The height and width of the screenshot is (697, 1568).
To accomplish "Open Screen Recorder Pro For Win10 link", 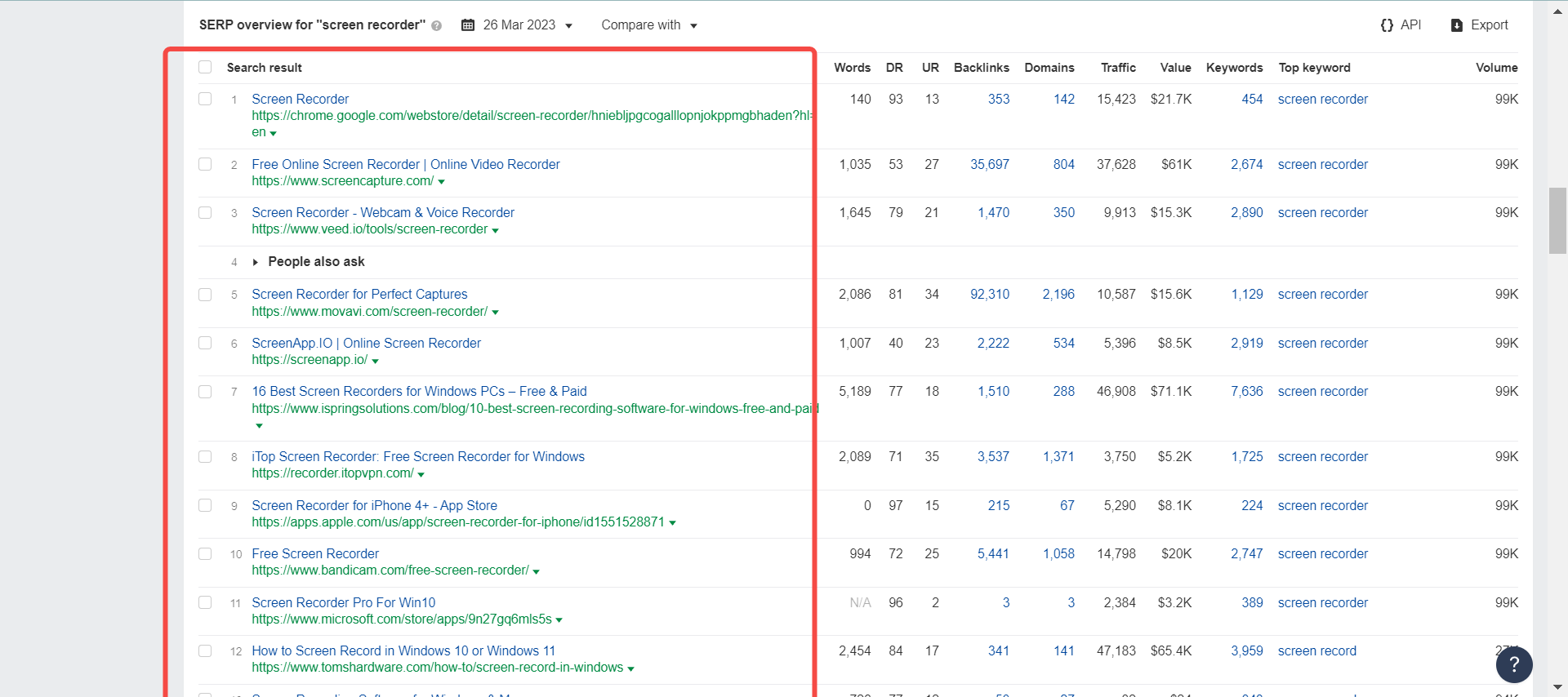I will tap(343, 602).
